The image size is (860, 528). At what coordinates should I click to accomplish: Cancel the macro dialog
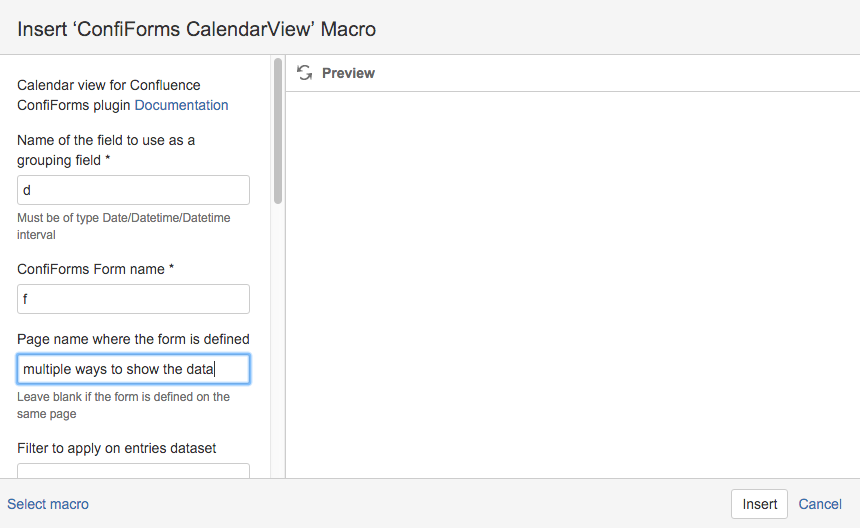819,504
